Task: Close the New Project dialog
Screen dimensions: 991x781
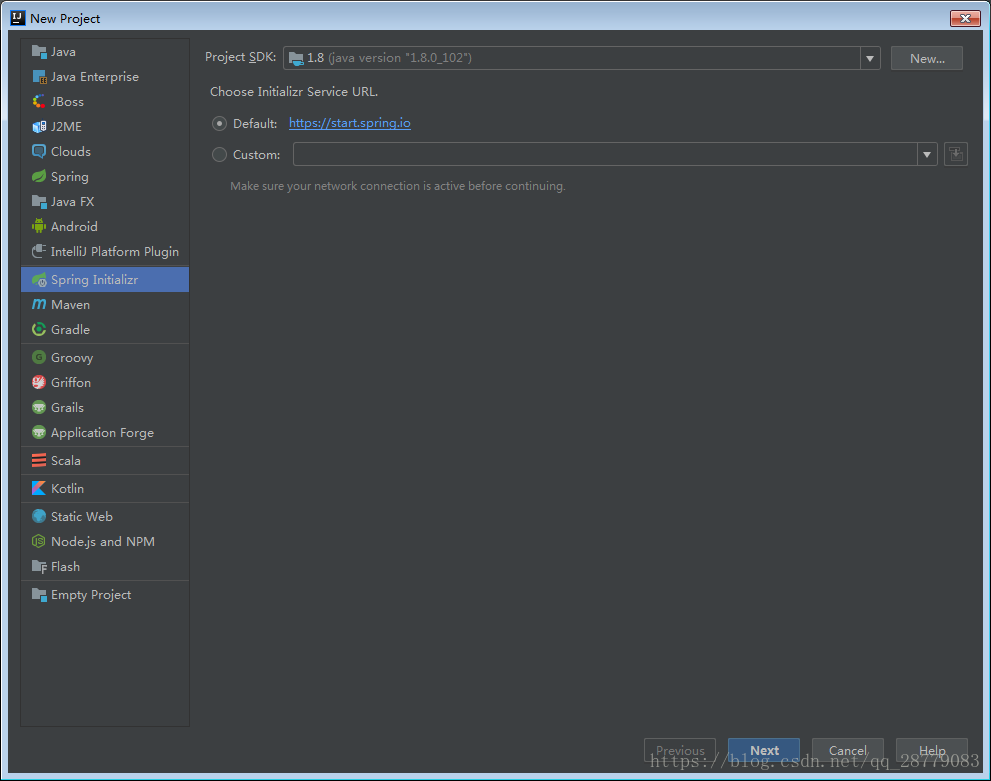Action: click(965, 18)
